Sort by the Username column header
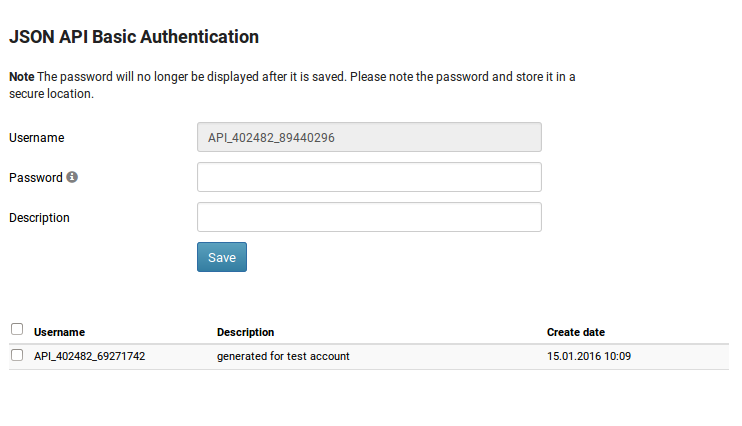 (x=59, y=332)
